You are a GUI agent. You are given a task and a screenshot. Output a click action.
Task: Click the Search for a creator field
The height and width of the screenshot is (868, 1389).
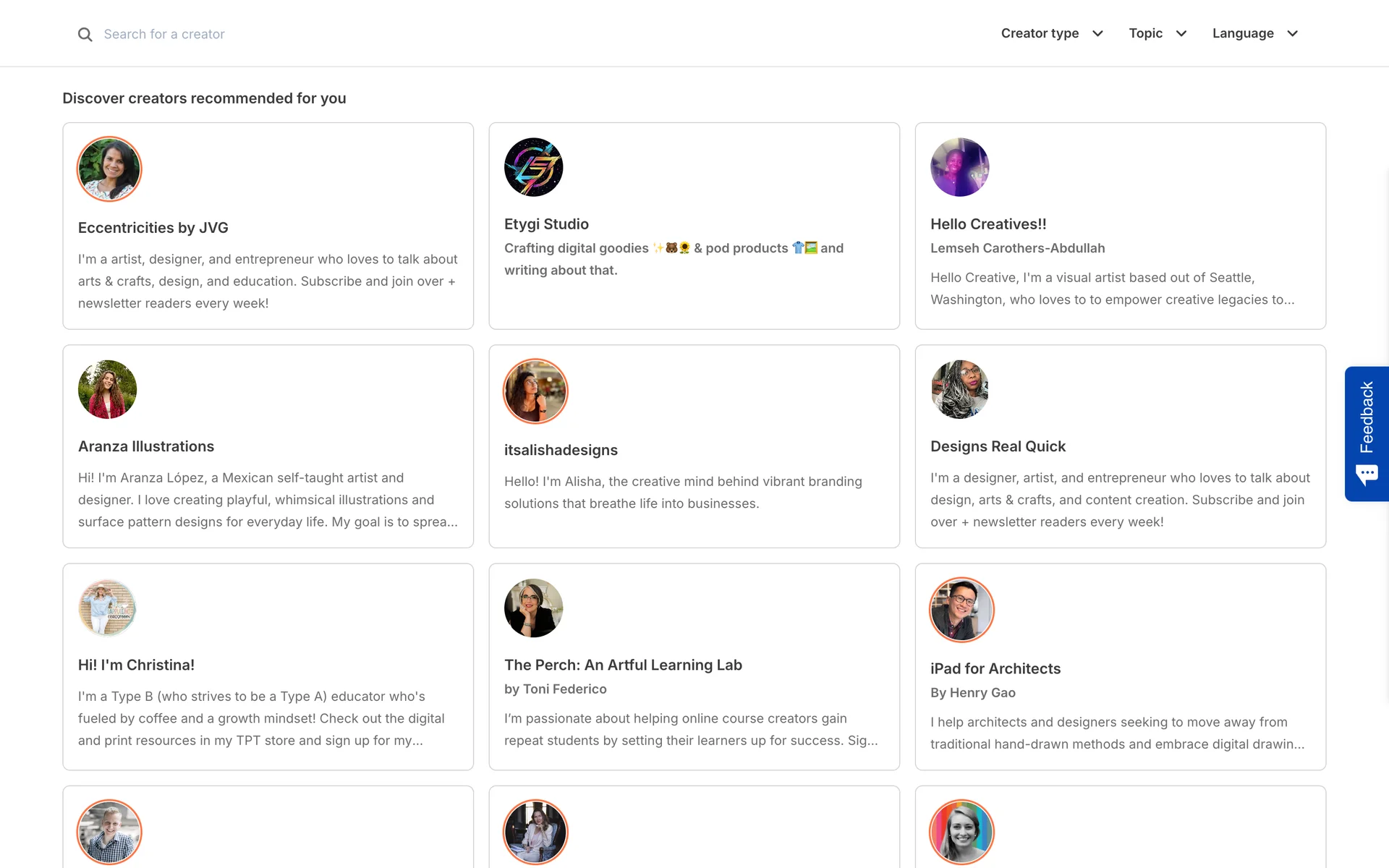click(x=289, y=34)
